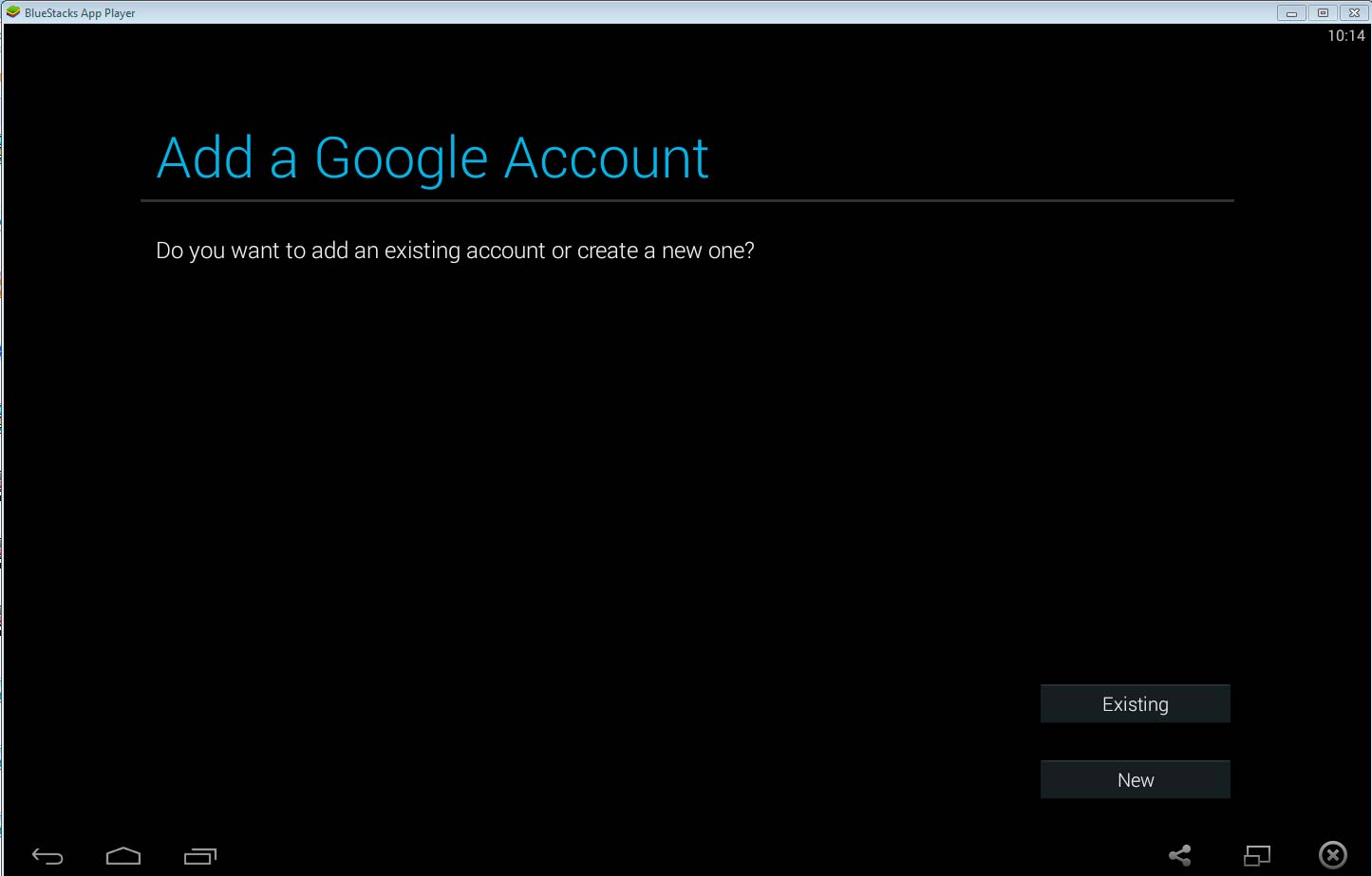Exit BlueStacks with the circled X icon

(1333, 855)
